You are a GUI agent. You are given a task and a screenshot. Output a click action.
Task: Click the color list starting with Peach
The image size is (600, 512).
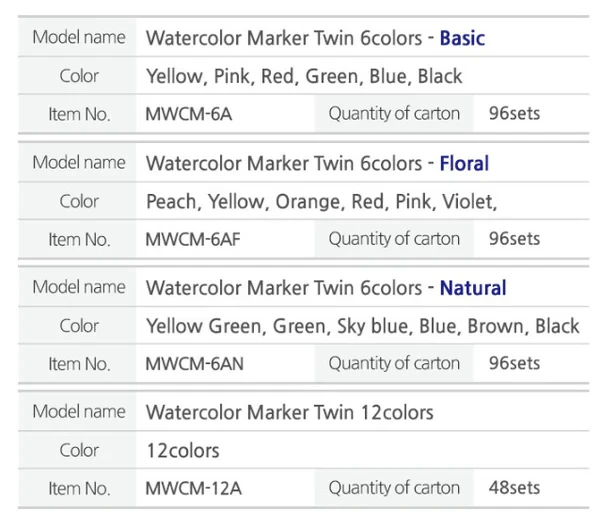coord(321,201)
